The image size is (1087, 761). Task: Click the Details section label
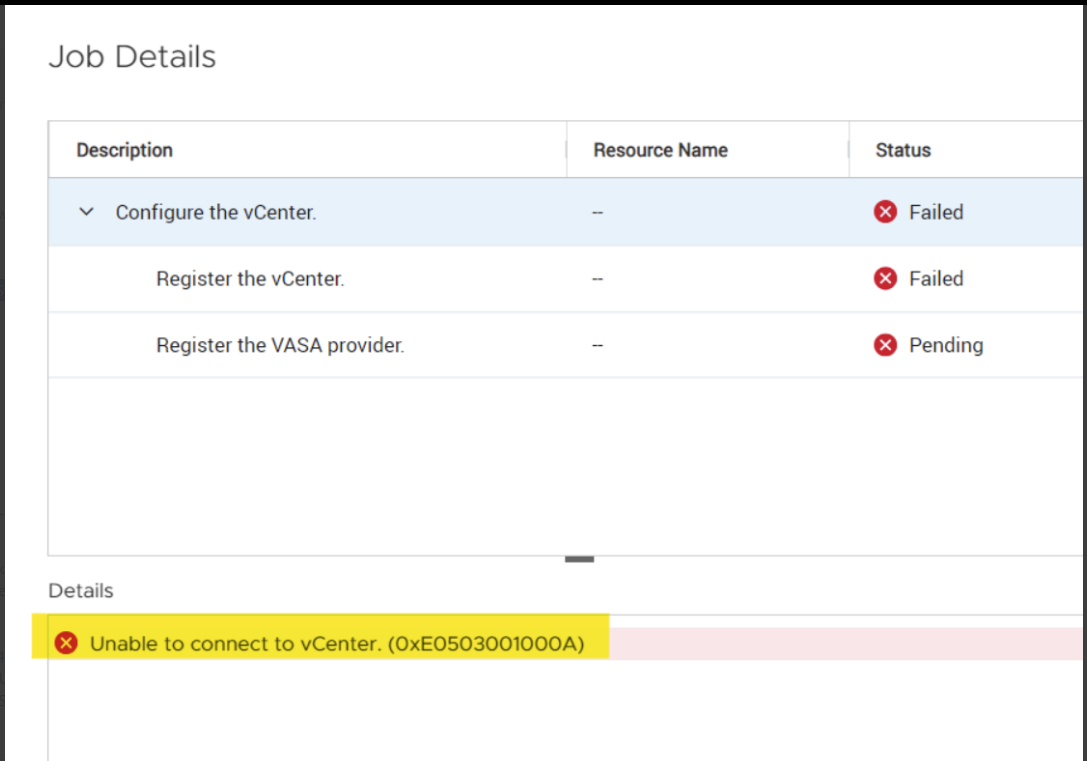click(x=81, y=591)
